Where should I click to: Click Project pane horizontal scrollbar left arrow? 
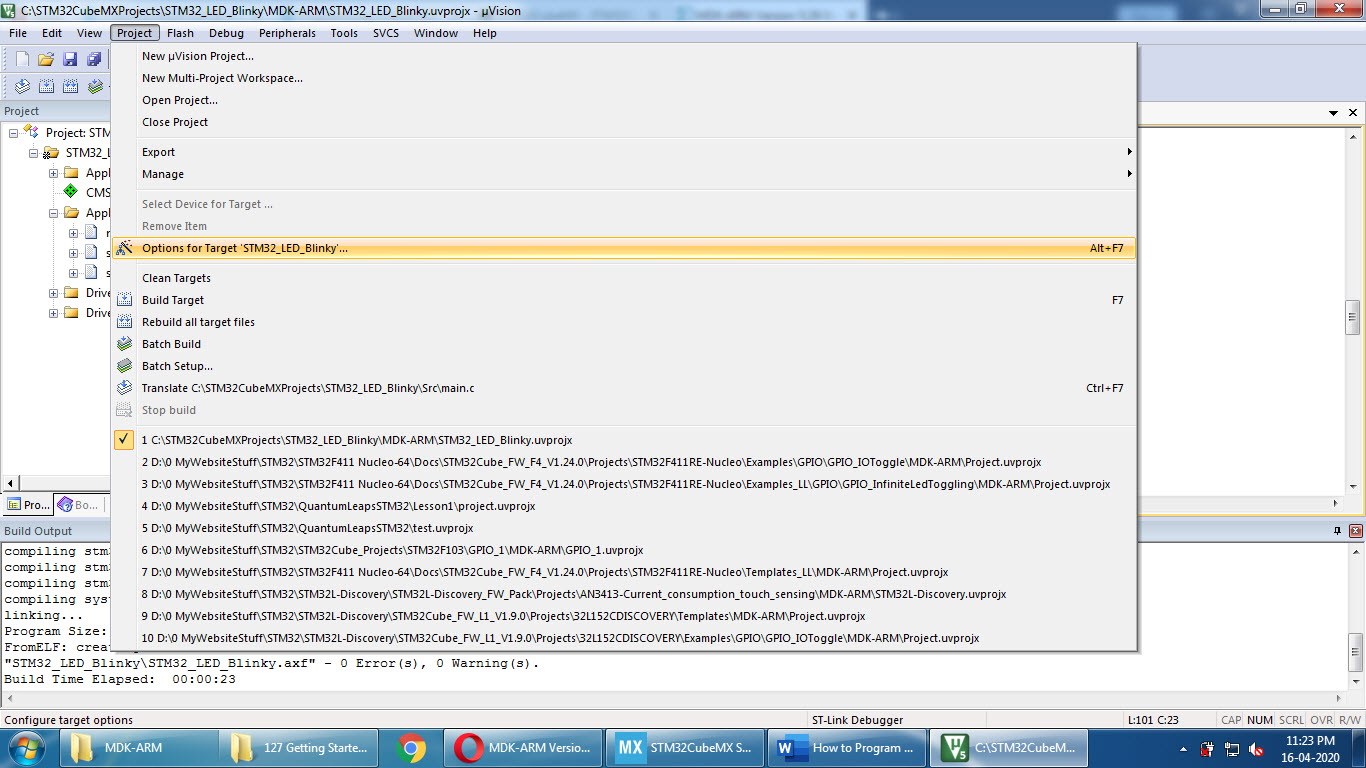coord(10,483)
